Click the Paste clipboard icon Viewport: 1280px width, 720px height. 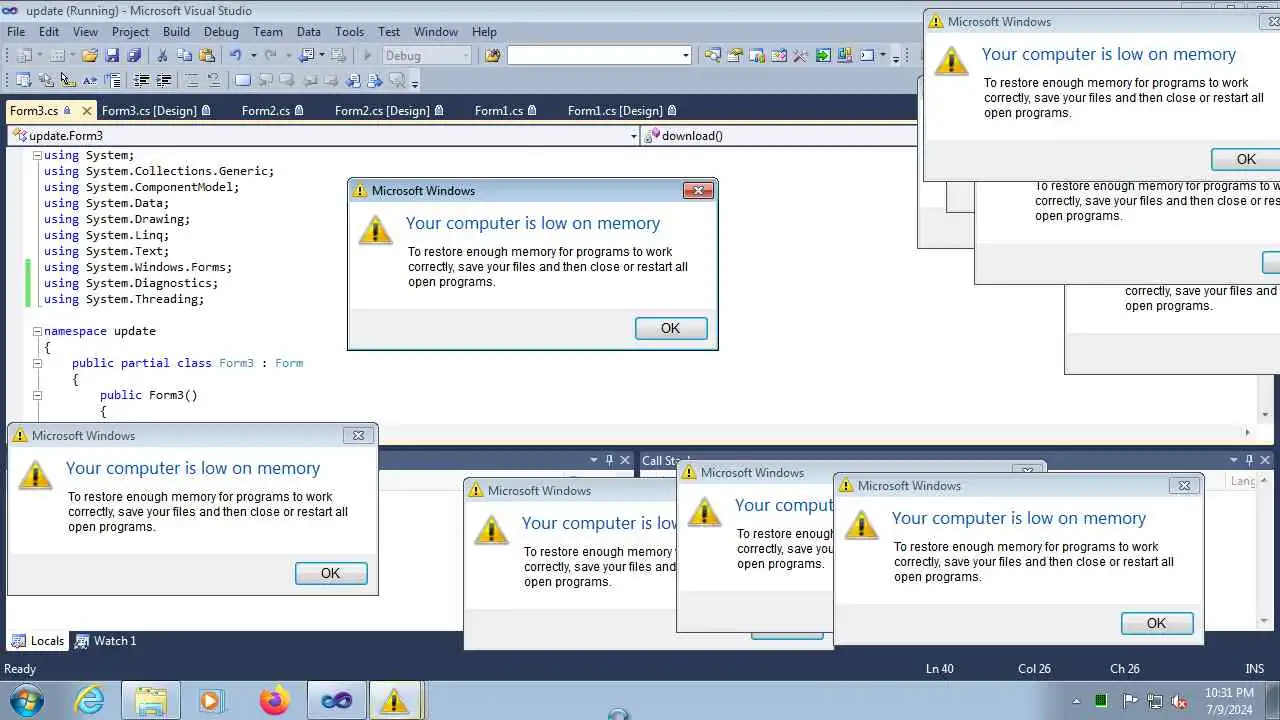pos(207,56)
